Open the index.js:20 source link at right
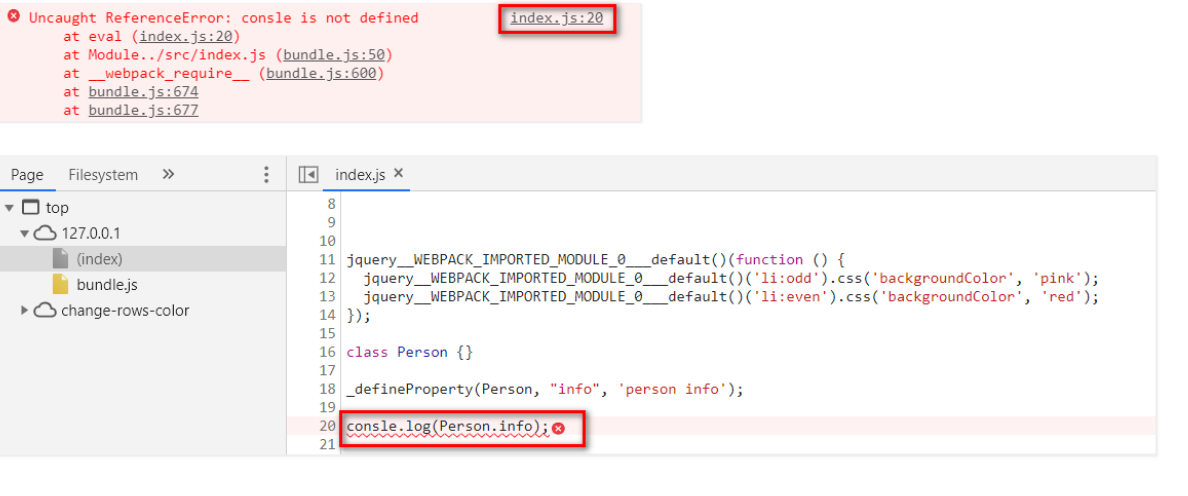This screenshot has width=1188, height=496. [556, 18]
